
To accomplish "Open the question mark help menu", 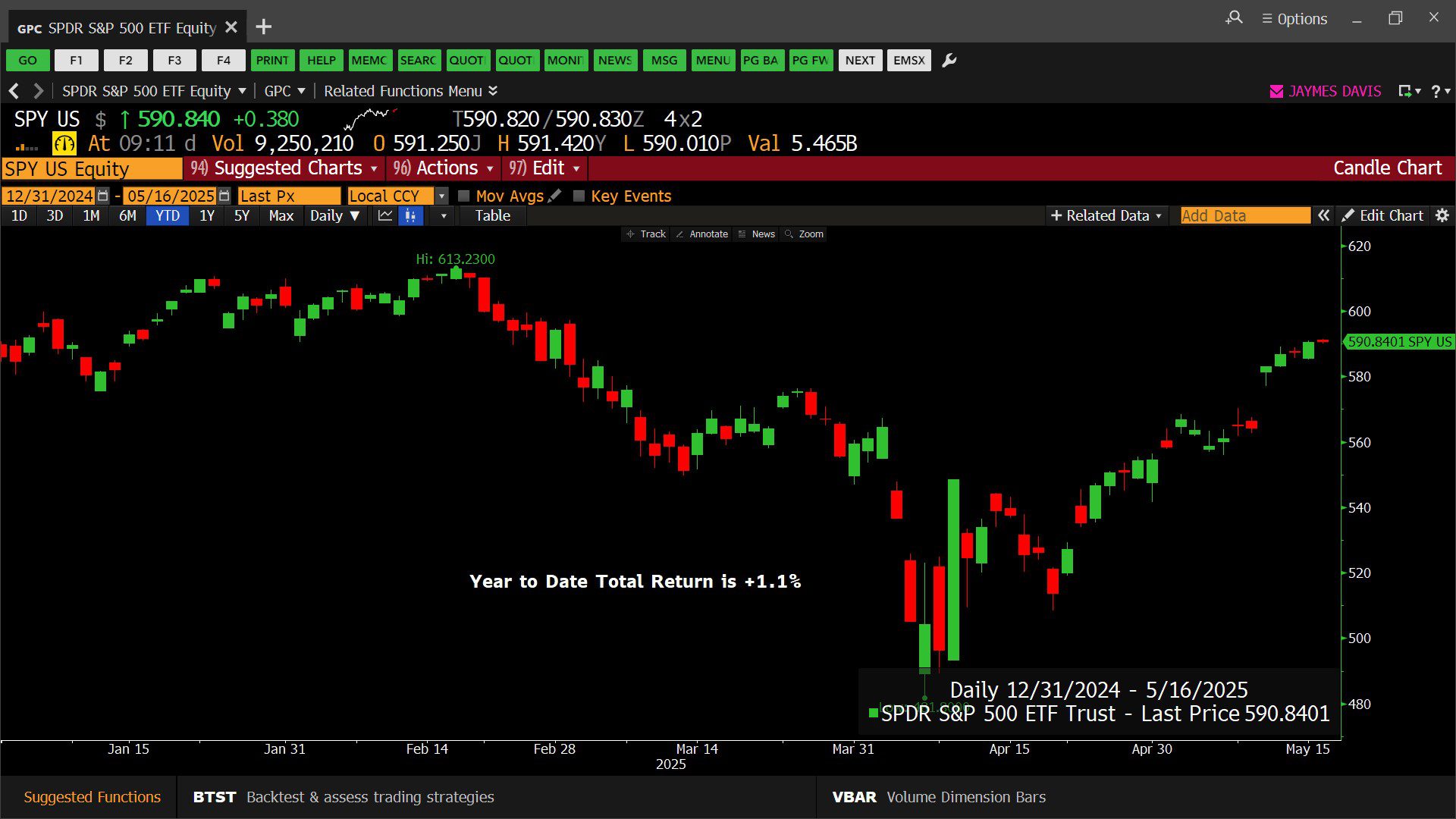I will tap(1440, 91).
